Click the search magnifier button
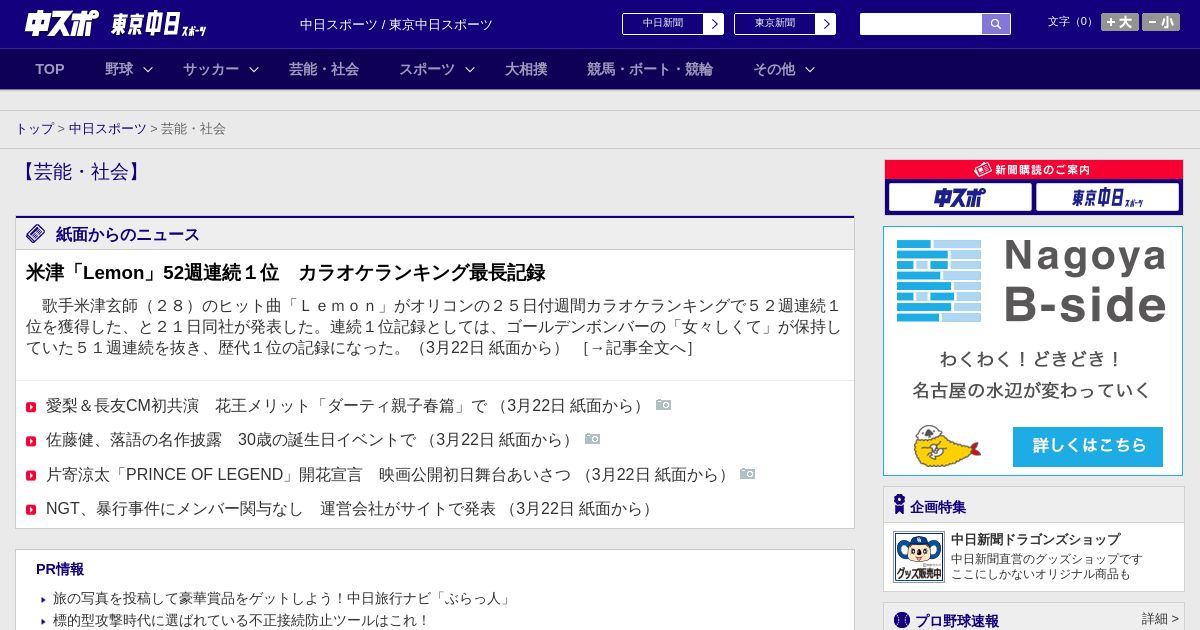 [x=996, y=24]
